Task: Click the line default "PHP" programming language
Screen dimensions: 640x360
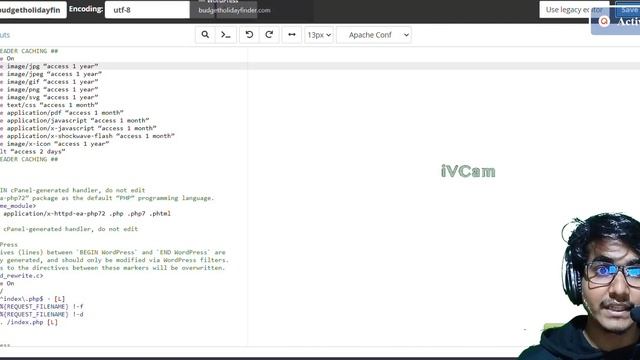Action: [x=107, y=198]
